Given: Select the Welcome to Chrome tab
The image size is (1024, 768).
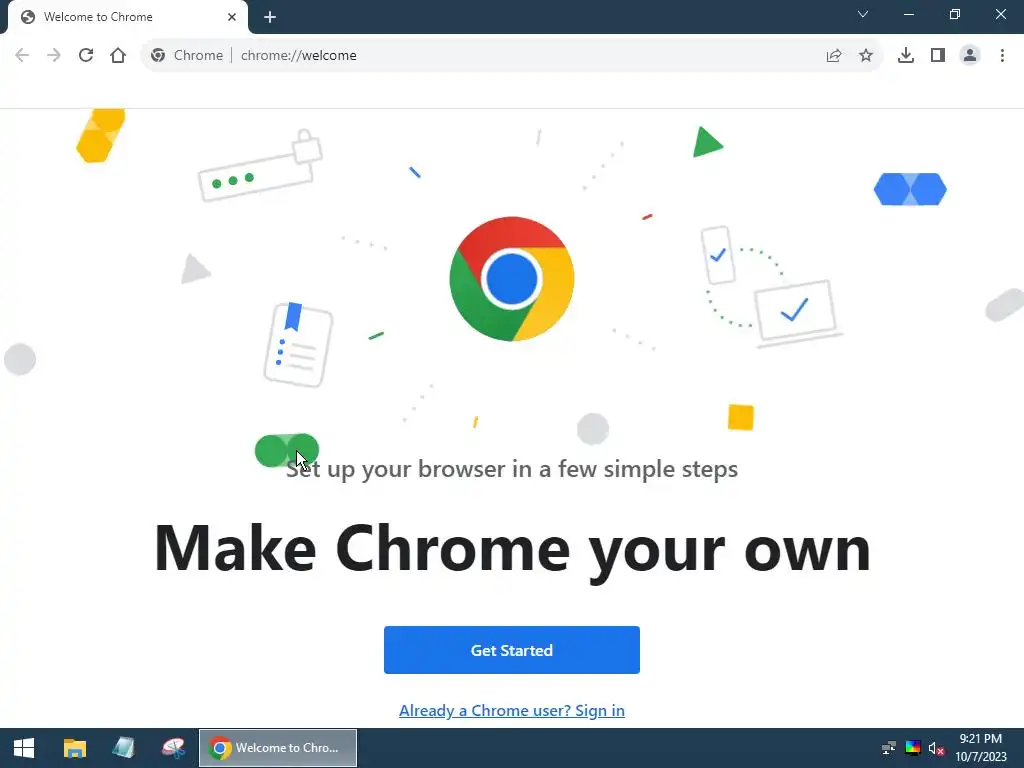Looking at the screenshot, I should [128, 17].
